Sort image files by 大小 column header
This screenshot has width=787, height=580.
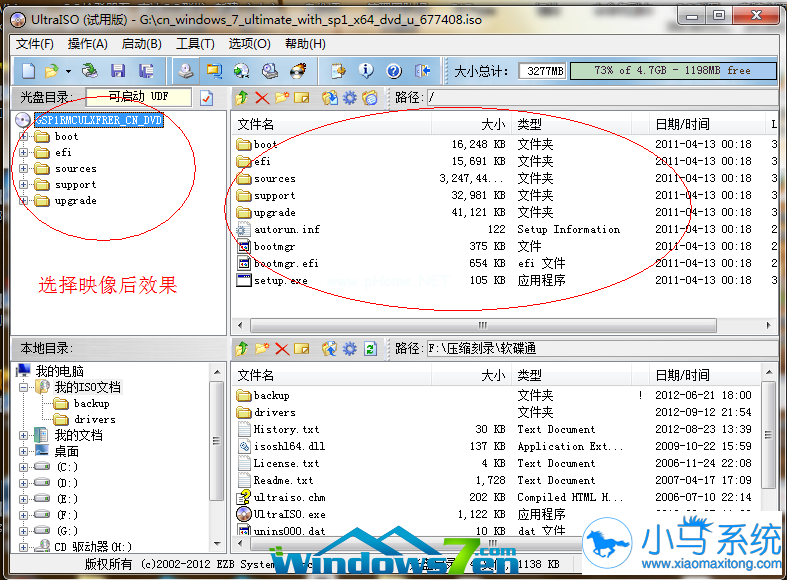pyautogui.click(x=471, y=124)
